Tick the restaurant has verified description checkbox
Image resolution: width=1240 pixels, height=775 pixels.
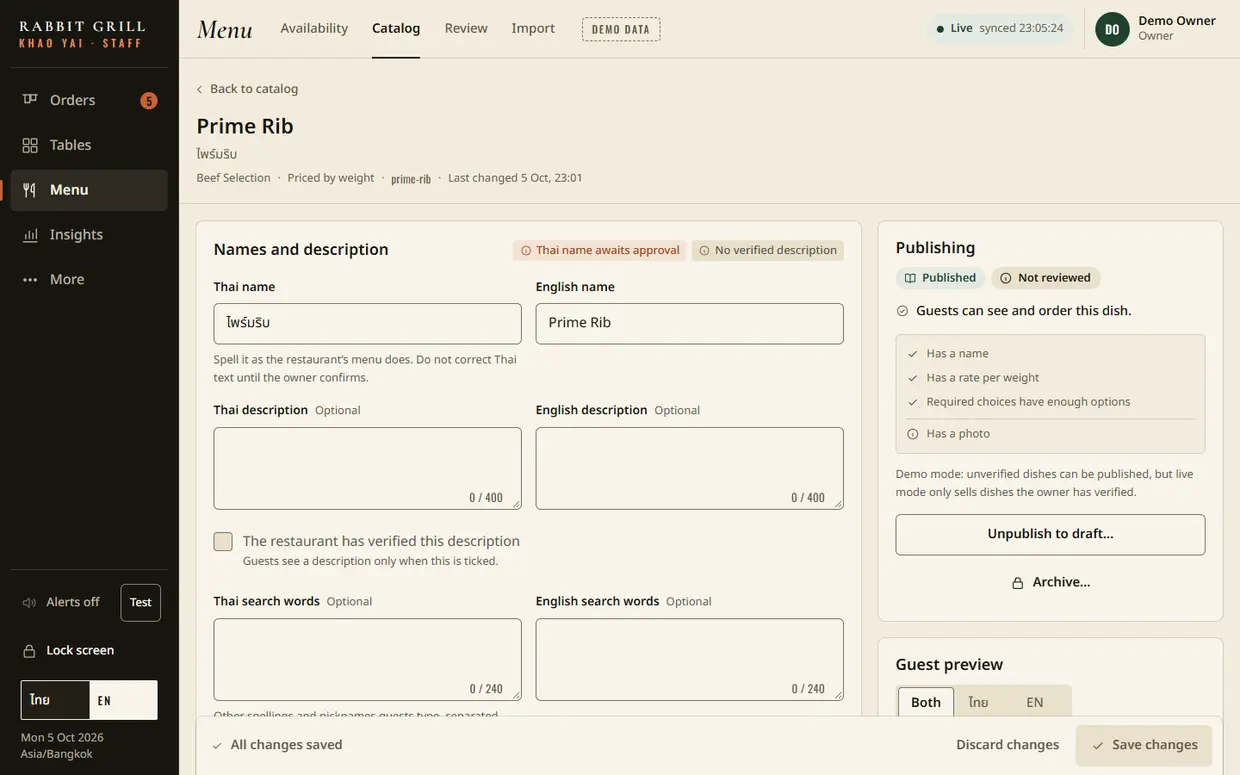(223, 542)
